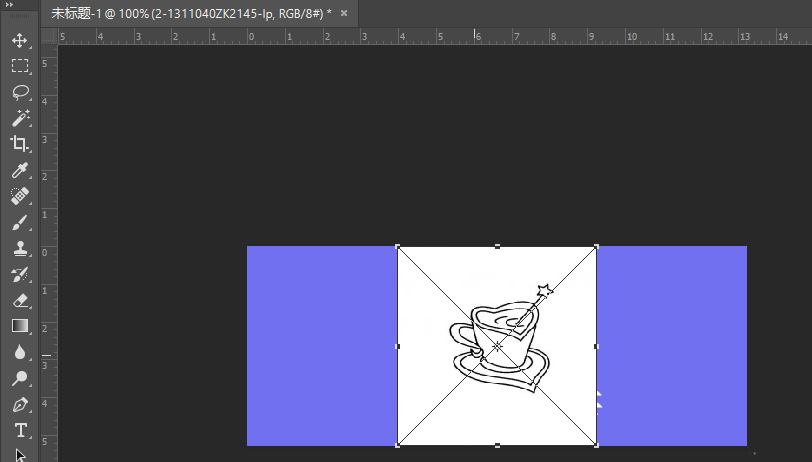Viewport: 812px width, 462px height.
Task: Select the Clone Stamp tool
Action: (20, 249)
